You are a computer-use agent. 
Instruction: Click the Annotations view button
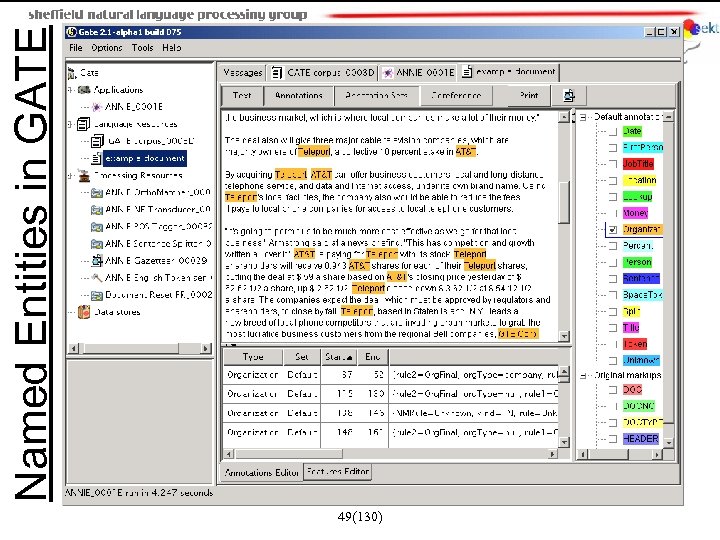point(299,96)
